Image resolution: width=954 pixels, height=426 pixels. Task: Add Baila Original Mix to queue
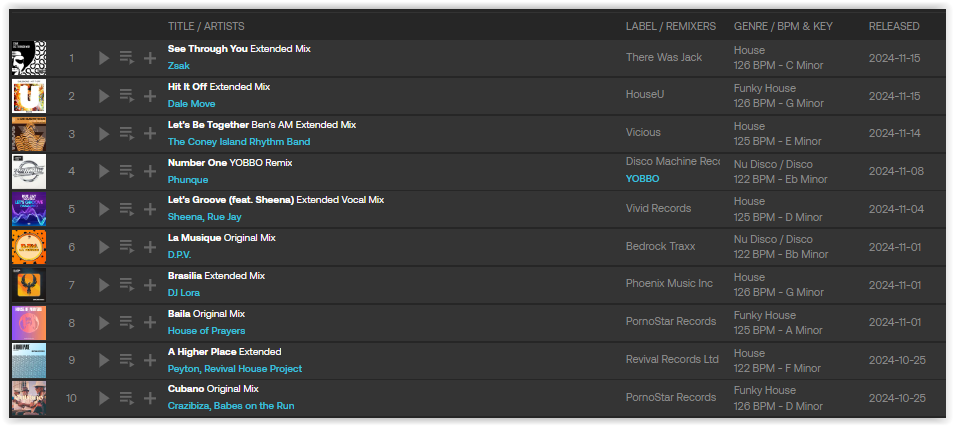(127, 323)
